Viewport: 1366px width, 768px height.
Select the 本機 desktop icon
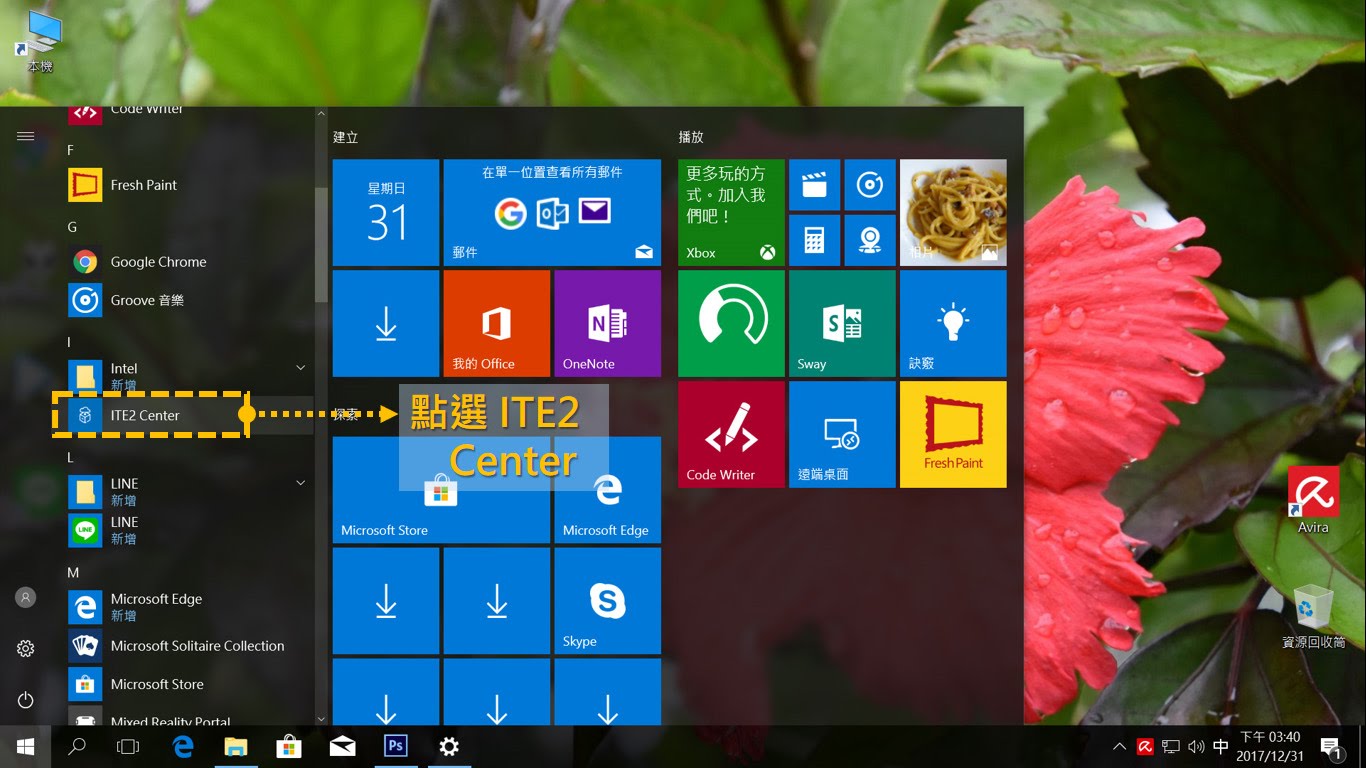[39, 42]
